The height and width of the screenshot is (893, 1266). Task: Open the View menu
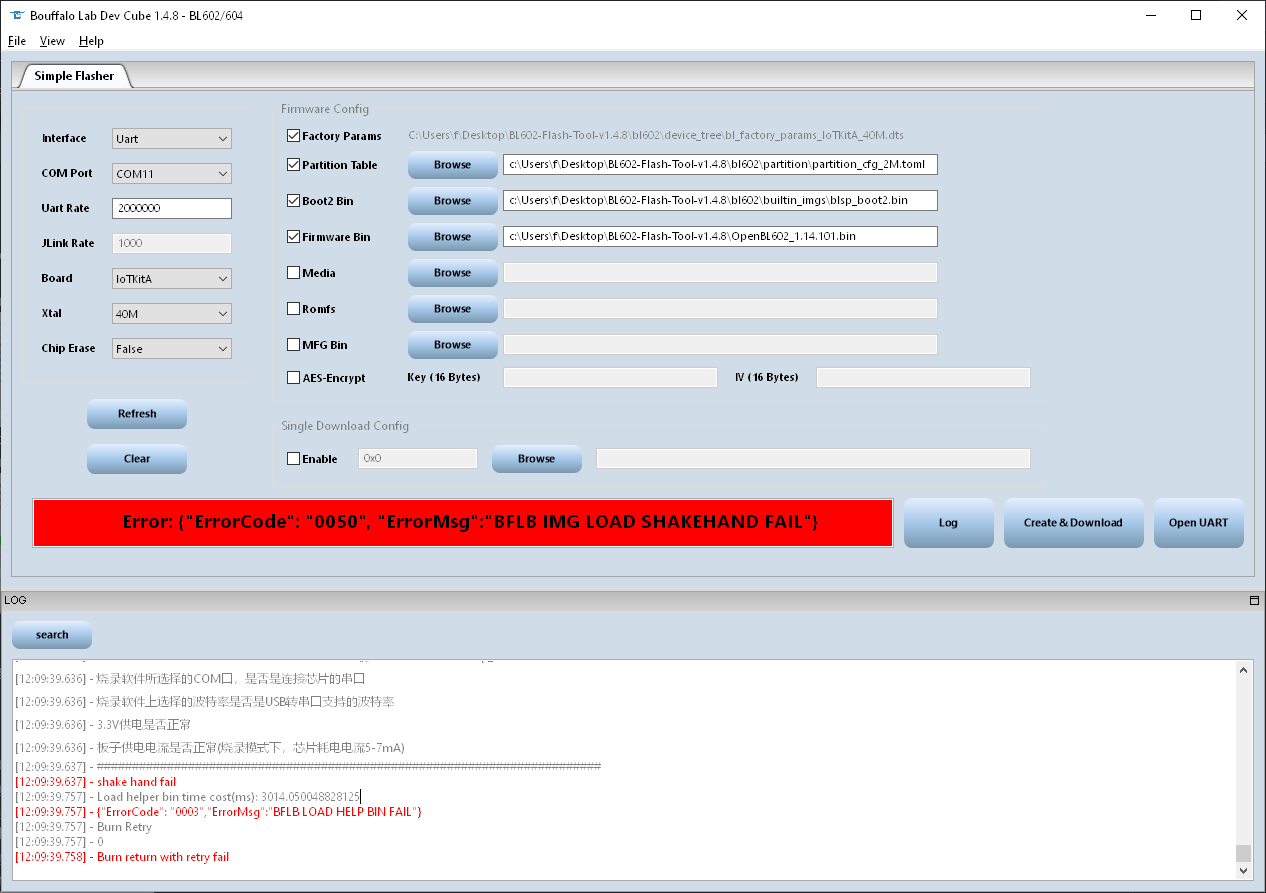pos(52,41)
